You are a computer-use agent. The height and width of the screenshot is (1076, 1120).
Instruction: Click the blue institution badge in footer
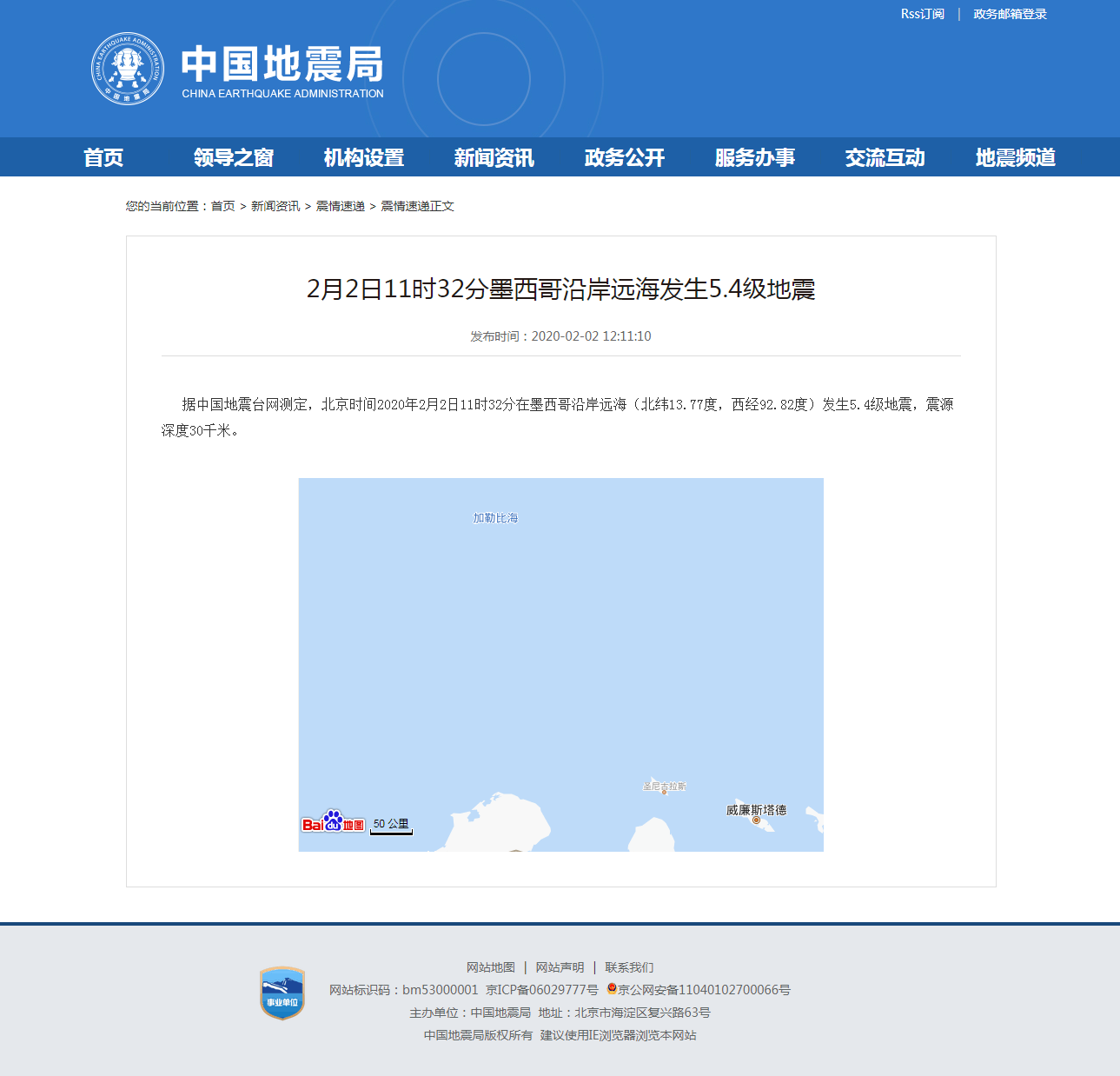point(282,993)
